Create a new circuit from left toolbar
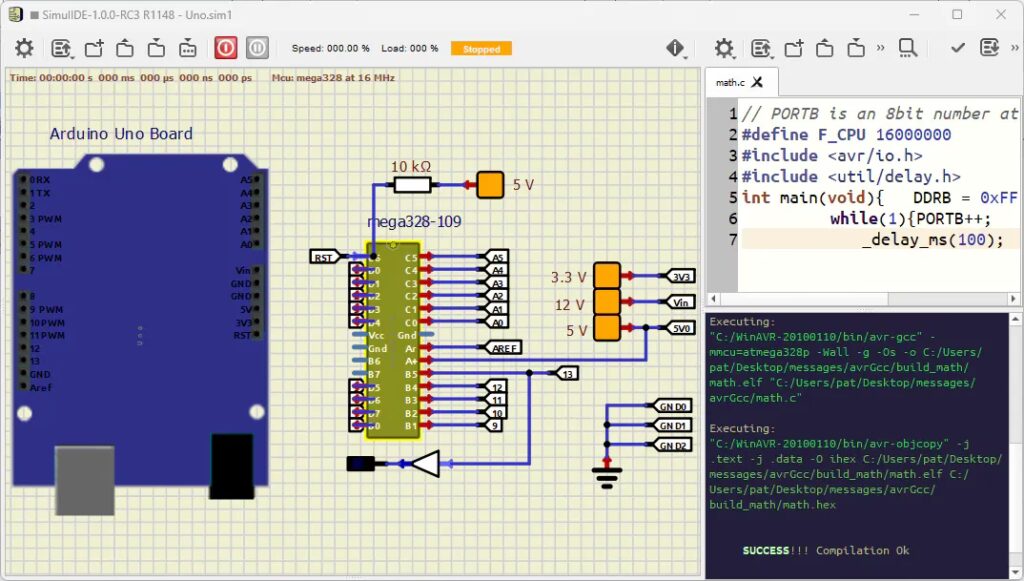Viewport: 1024px width, 581px height. (93, 48)
